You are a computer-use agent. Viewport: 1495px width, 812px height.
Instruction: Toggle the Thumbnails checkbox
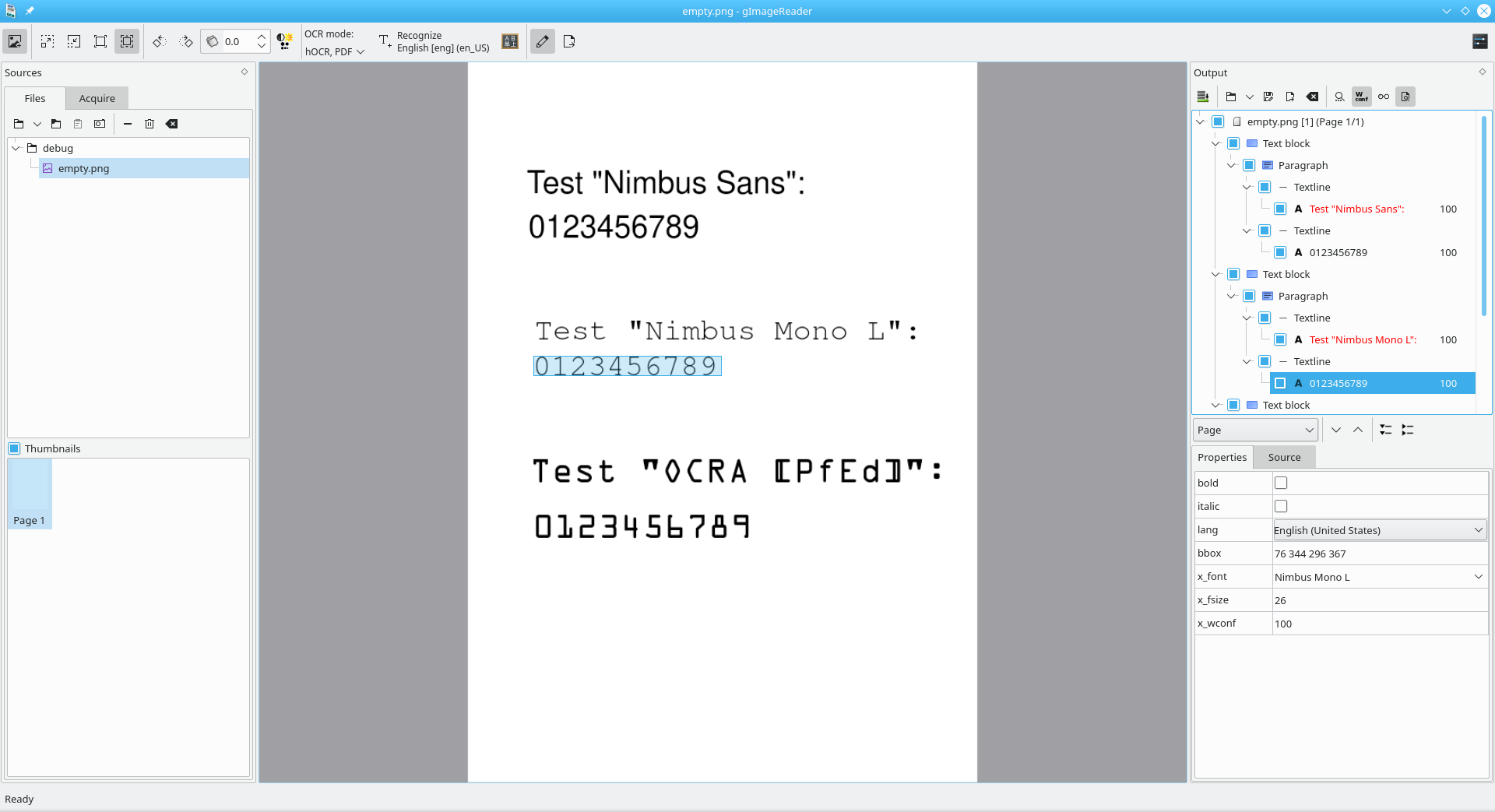pyautogui.click(x=13, y=448)
